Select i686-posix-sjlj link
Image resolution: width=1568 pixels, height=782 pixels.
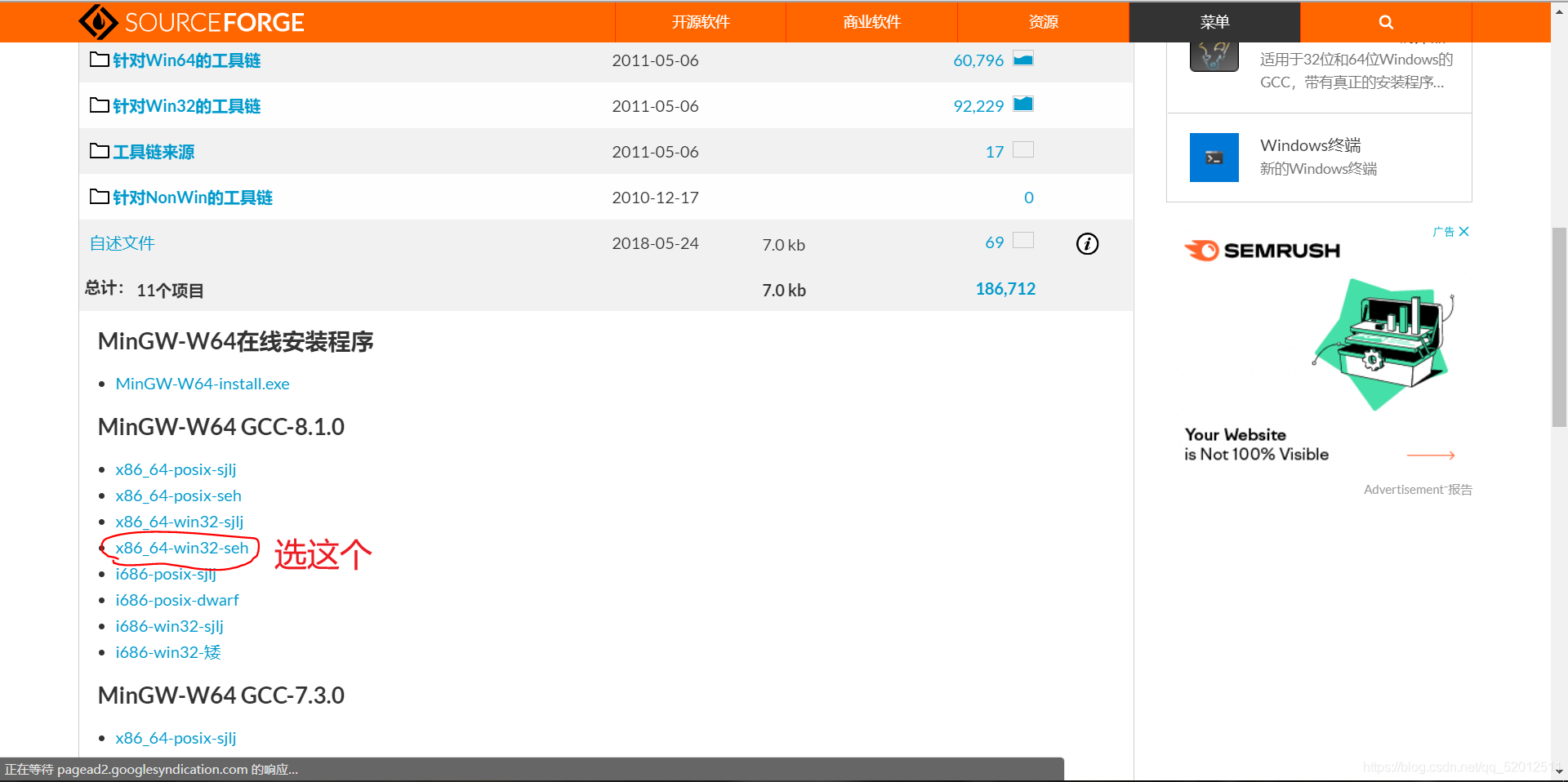pyautogui.click(x=166, y=574)
